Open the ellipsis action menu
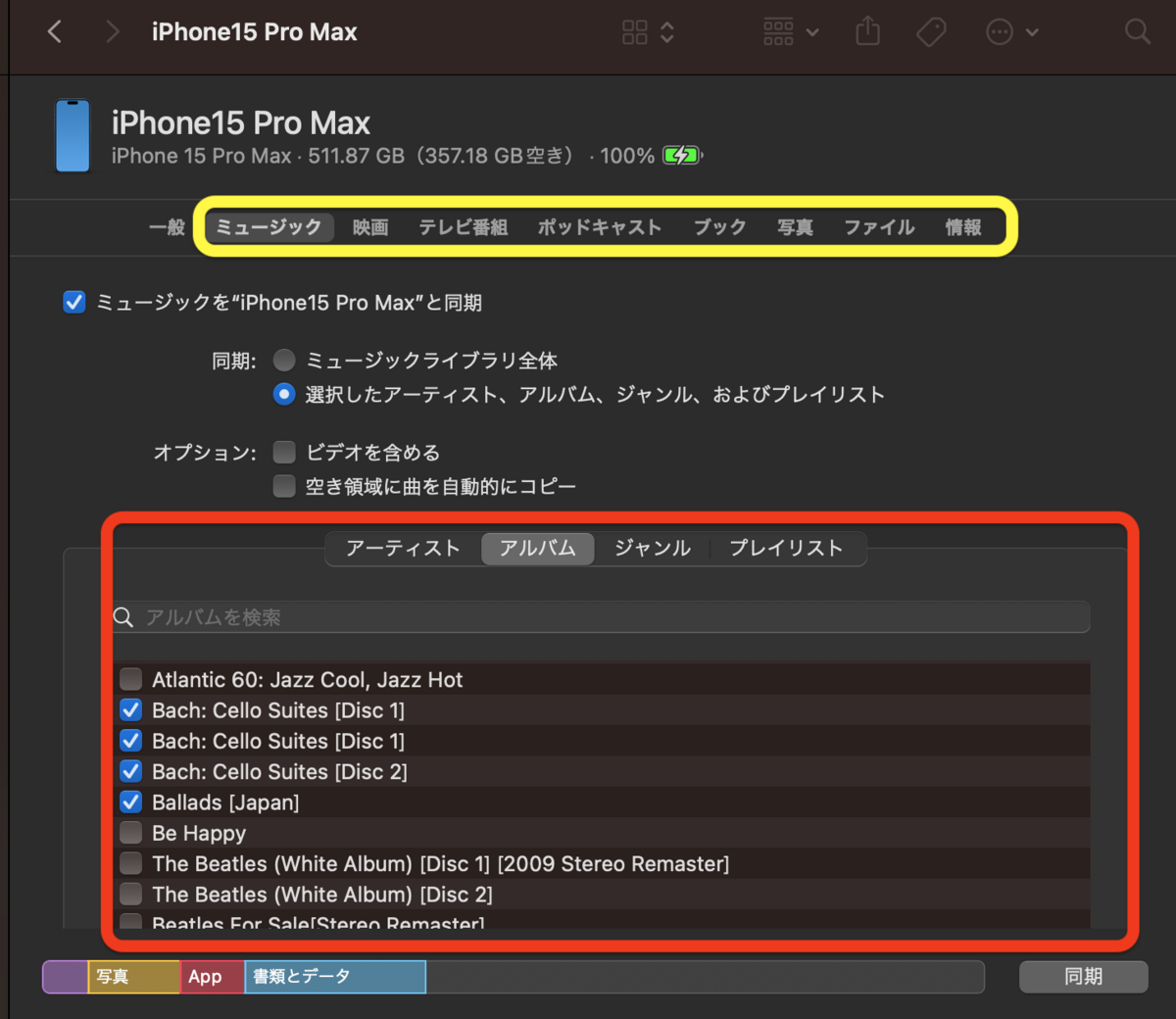Viewport: 1176px width, 1019px height. [x=999, y=32]
